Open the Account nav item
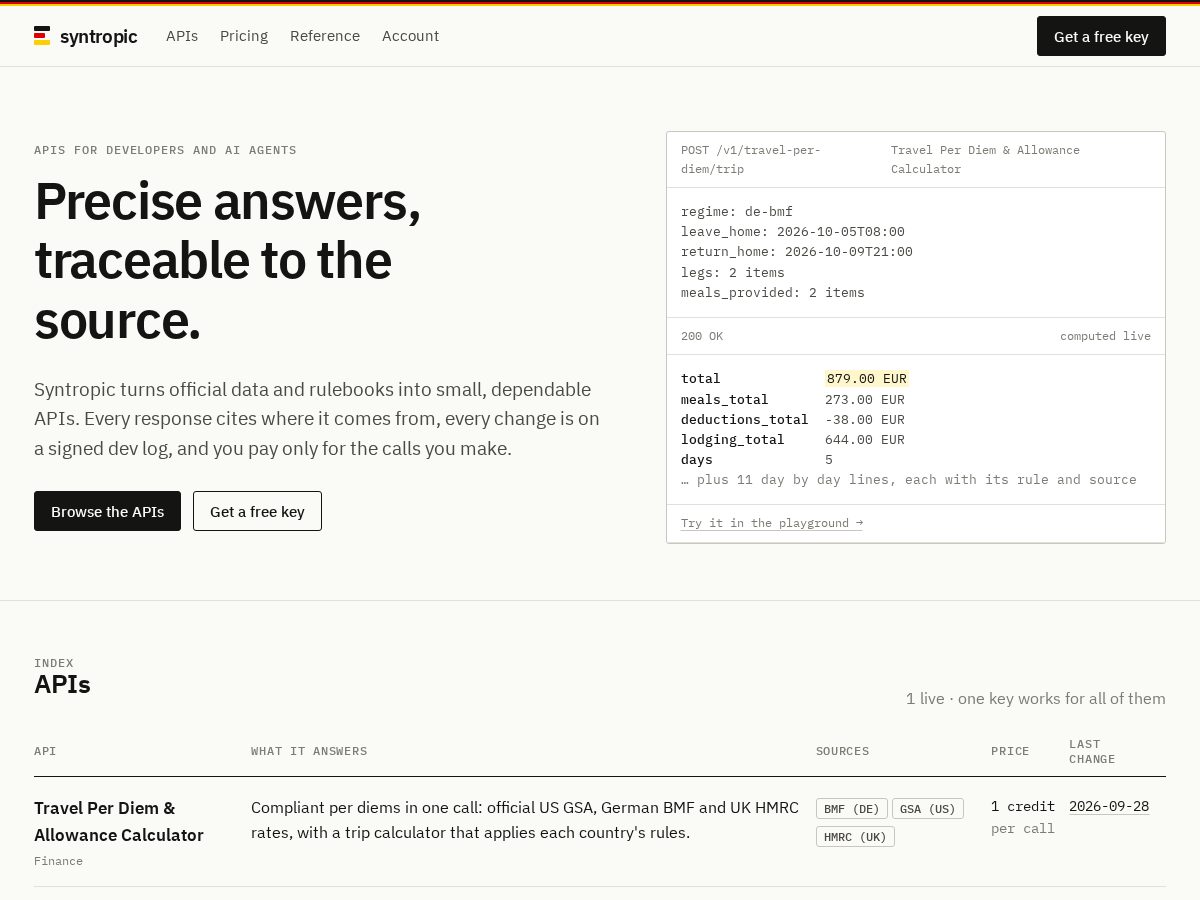This screenshot has height=900, width=1200. pyautogui.click(x=410, y=36)
